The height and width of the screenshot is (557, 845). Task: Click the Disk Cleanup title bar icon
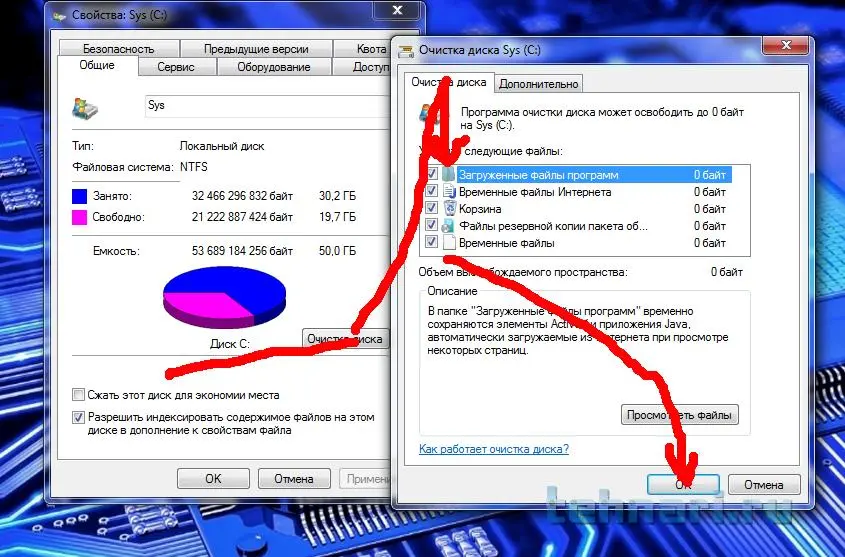[x=406, y=51]
